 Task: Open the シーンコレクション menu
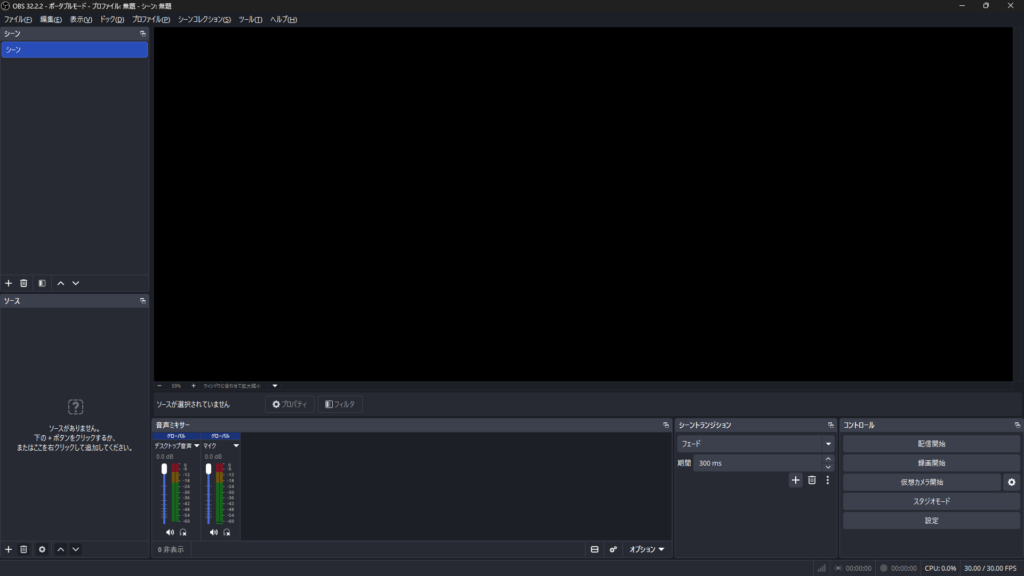[204, 20]
